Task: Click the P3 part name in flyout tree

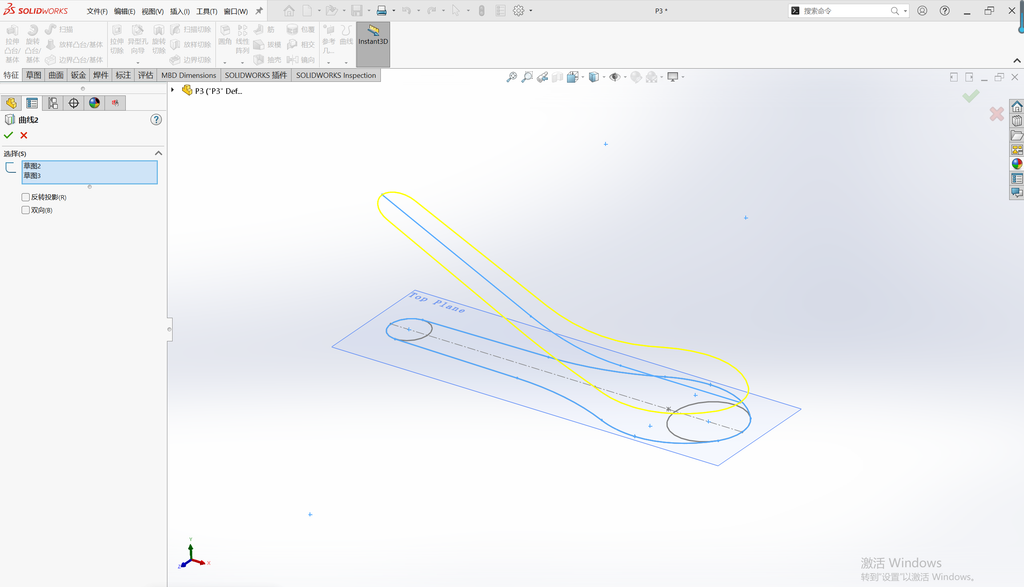Action: pyautogui.click(x=218, y=91)
